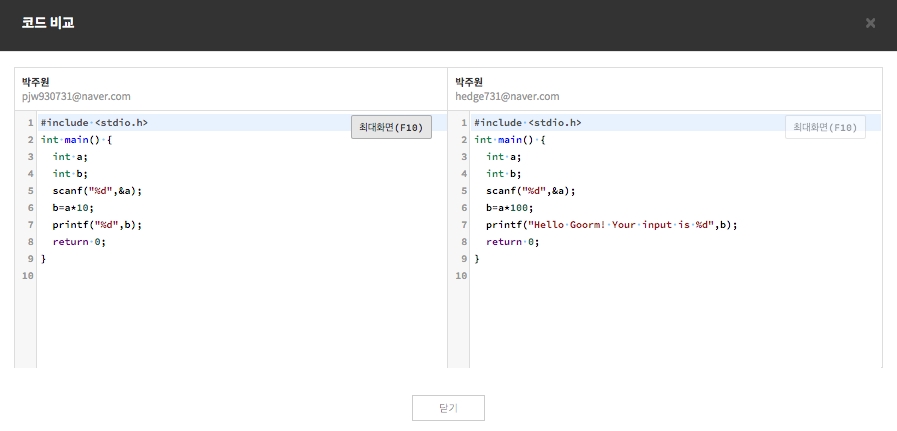The width and height of the screenshot is (897, 431).
Task: Select the hedge731@naver.com email text
Action: (506, 97)
